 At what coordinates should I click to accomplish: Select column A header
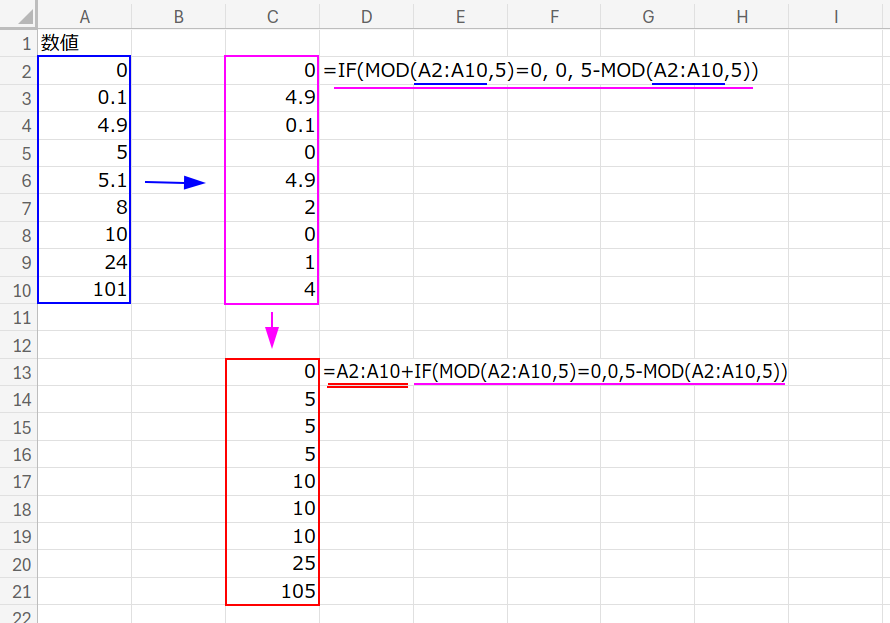tap(84, 15)
